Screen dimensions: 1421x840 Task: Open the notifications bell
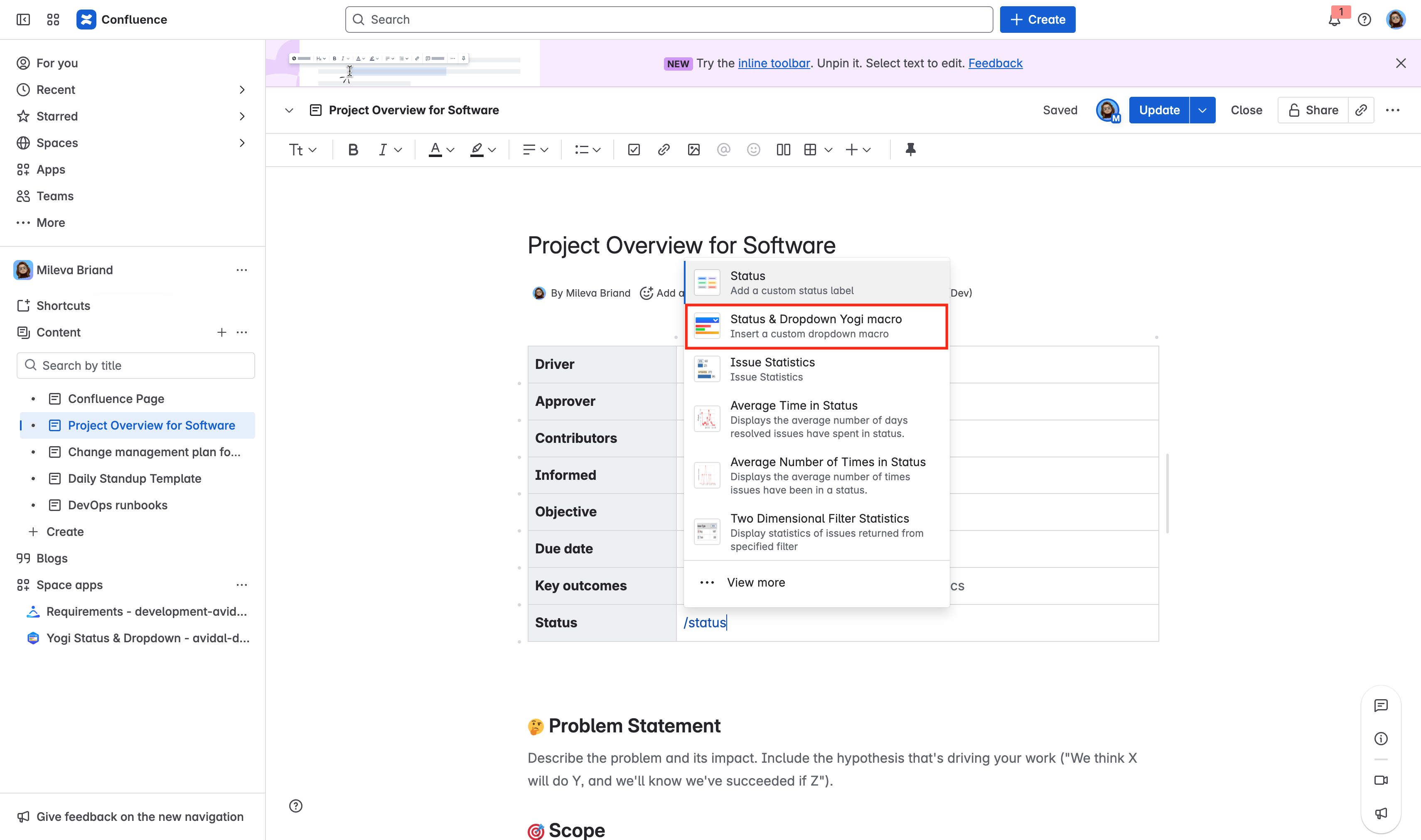click(x=1335, y=20)
